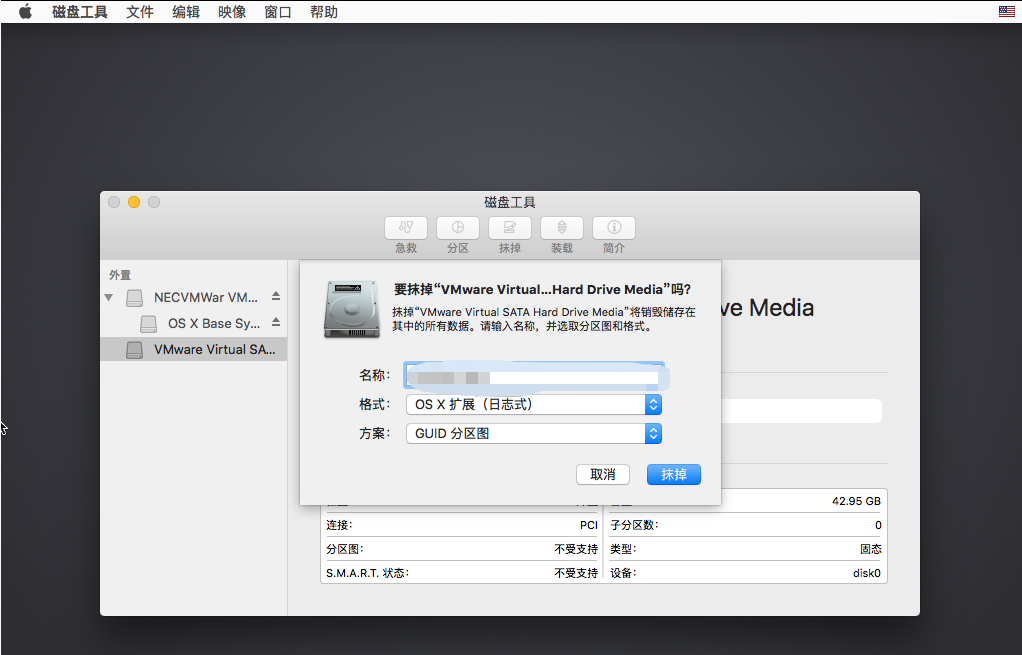1022x655 pixels.
Task: Click the 名称 name input field
Action: click(x=534, y=375)
